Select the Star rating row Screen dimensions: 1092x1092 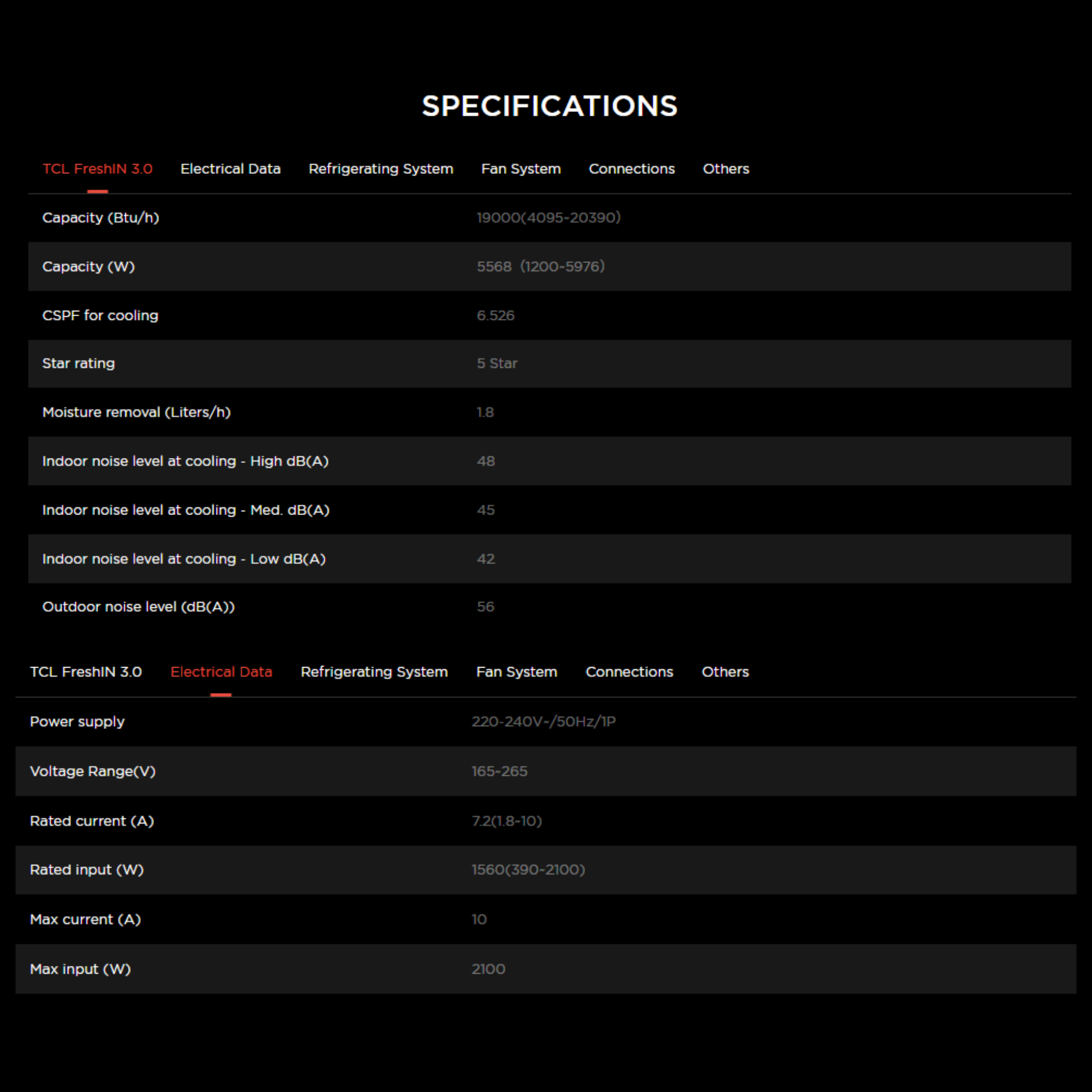78,364
